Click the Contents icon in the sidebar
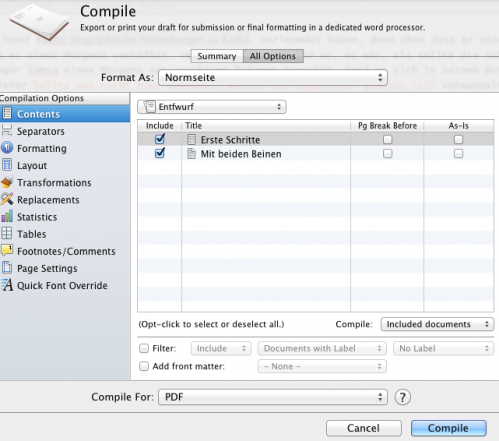The image size is (499, 441). [7, 114]
